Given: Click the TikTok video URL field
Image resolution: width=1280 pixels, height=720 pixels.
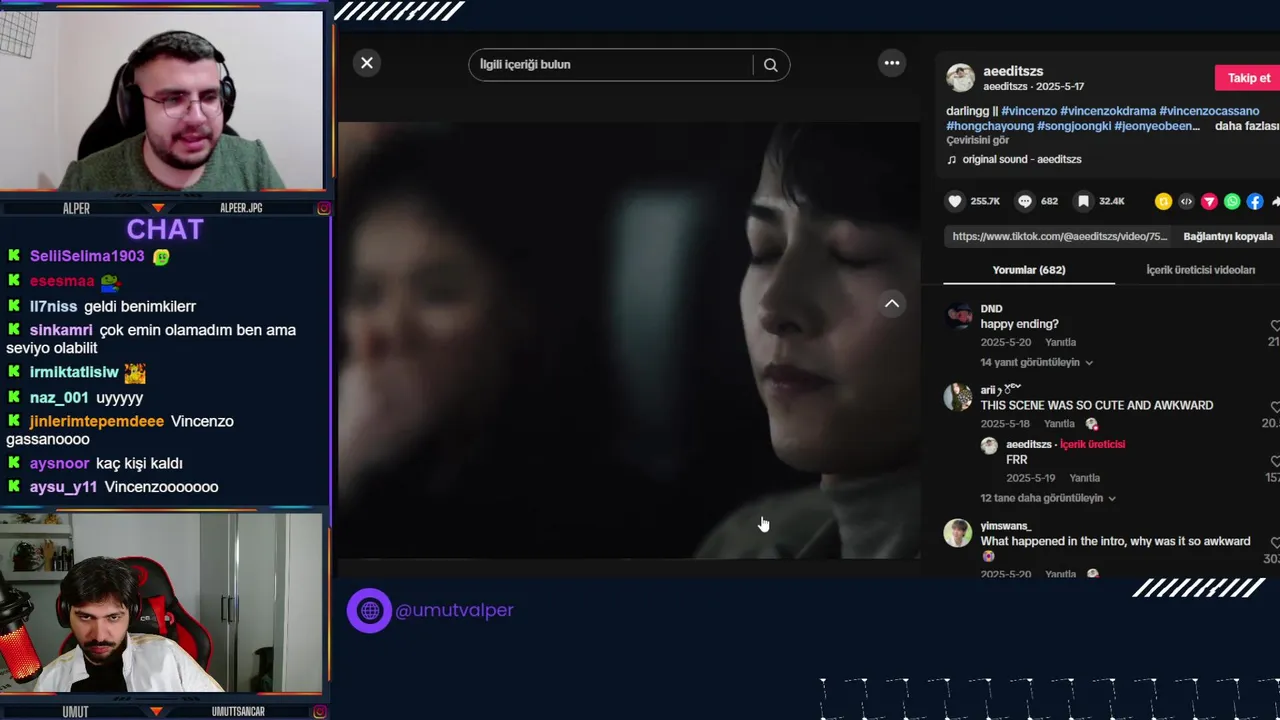Looking at the screenshot, I should (x=1059, y=237).
